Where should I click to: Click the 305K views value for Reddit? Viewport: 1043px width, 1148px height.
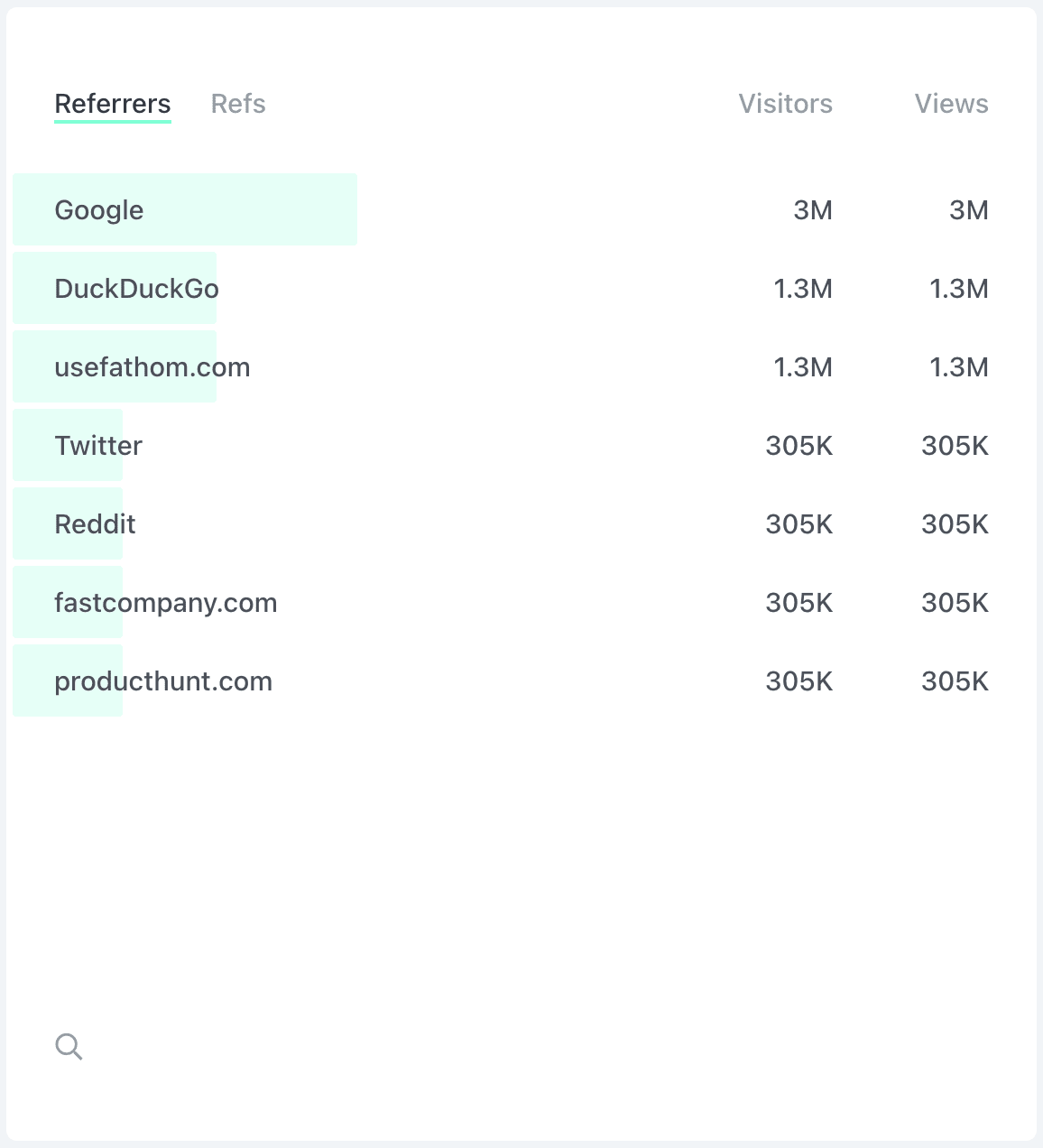tap(955, 523)
